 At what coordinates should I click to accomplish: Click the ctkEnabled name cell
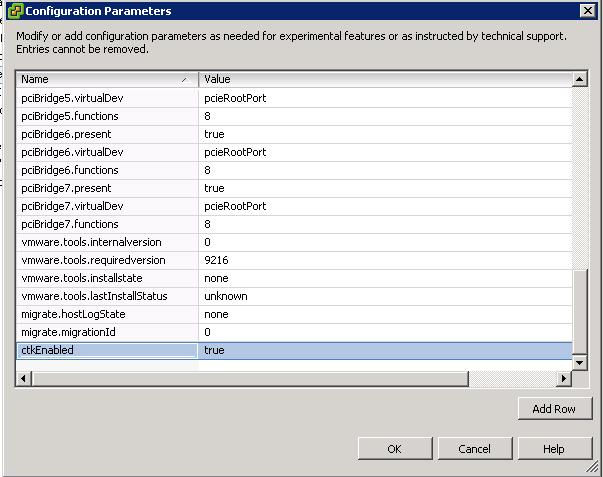(107, 350)
